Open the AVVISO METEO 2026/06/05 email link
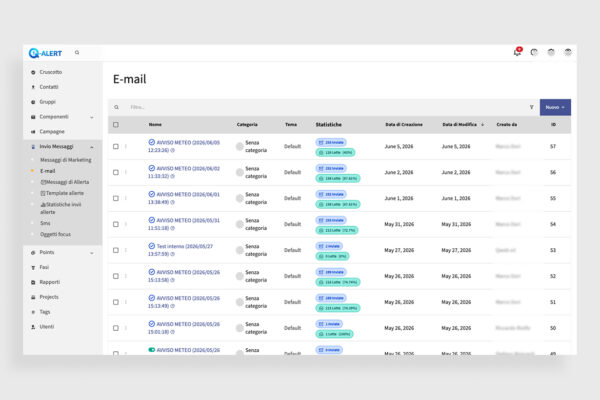 click(184, 146)
